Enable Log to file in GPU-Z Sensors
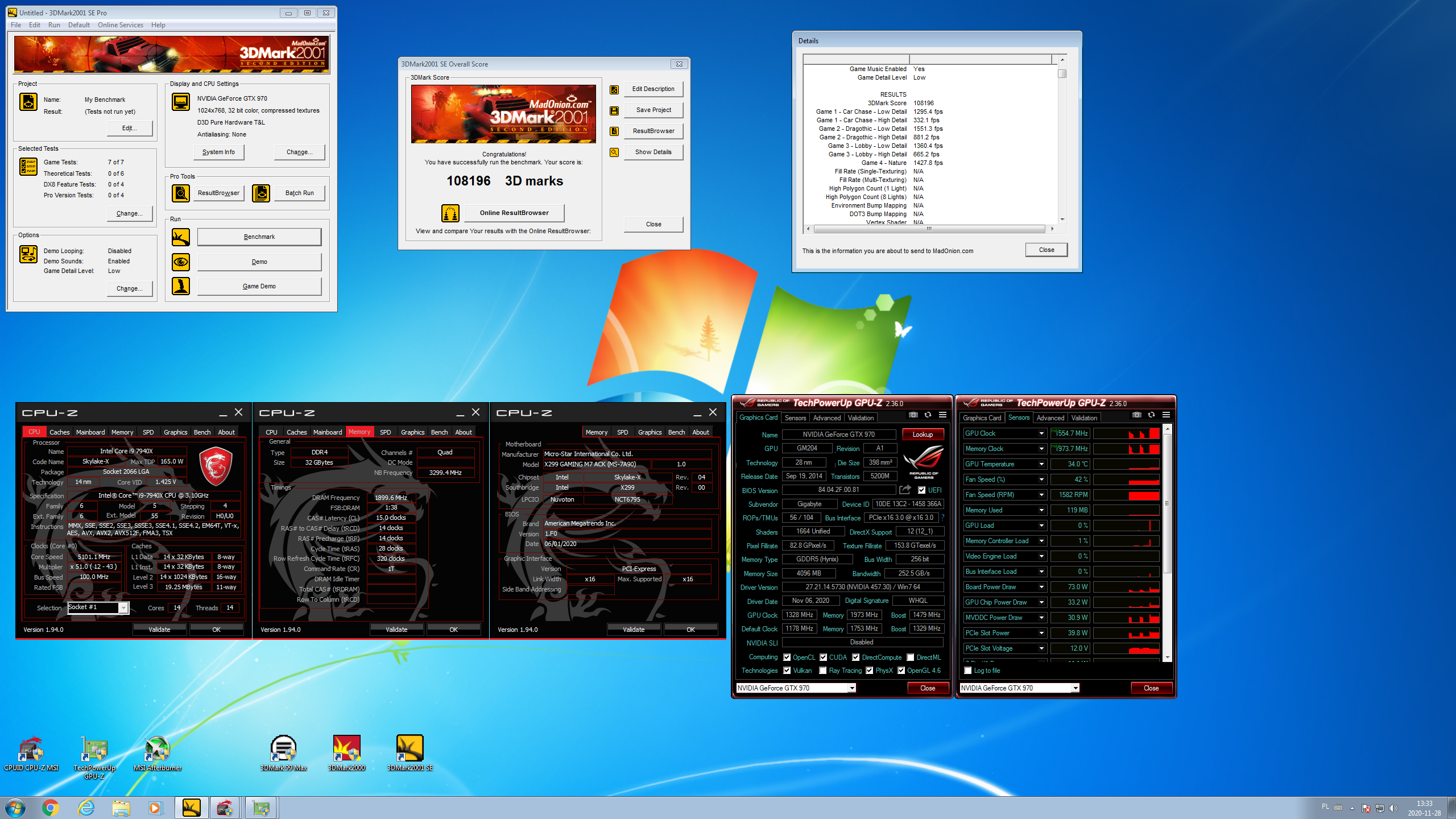Image resolution: width=1456 pixels, height=819 pixels. (x=968, y=671)
